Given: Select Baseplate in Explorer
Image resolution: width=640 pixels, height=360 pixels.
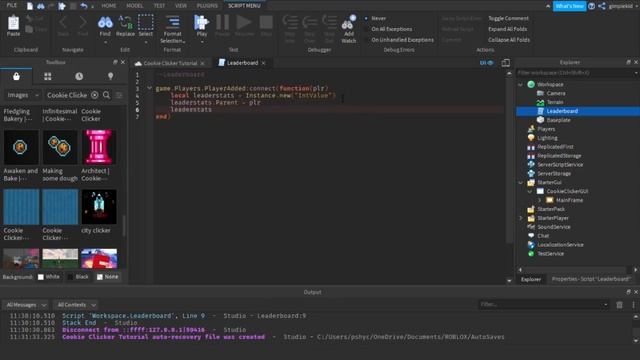Looking at the screenshot, I should coord(558,120).
